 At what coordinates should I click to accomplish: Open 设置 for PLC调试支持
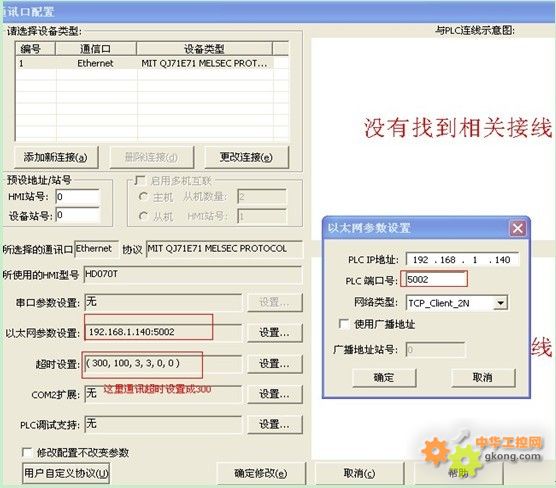tap(274, 424)
